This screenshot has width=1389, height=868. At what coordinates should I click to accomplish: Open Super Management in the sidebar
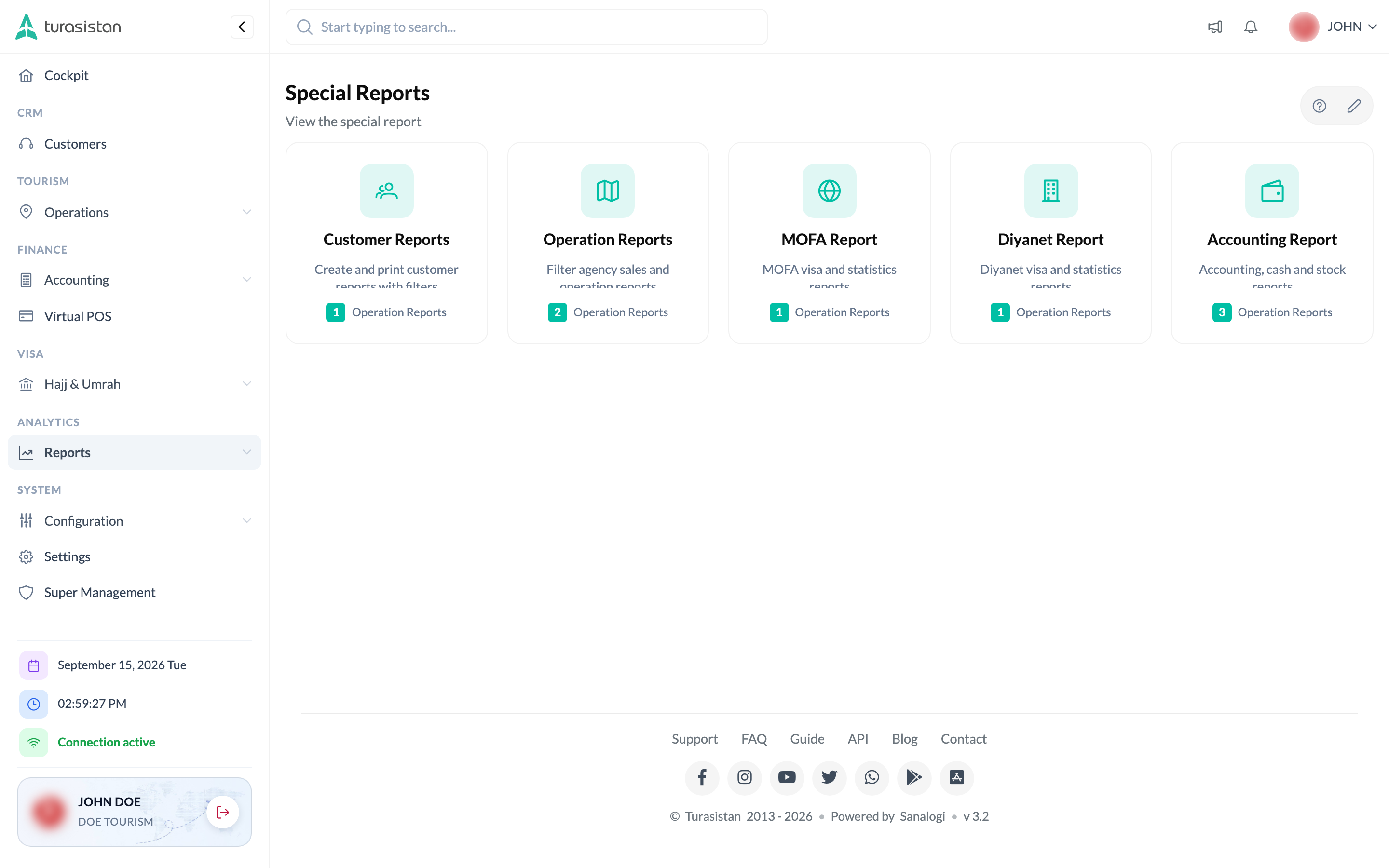coord(134,592)
